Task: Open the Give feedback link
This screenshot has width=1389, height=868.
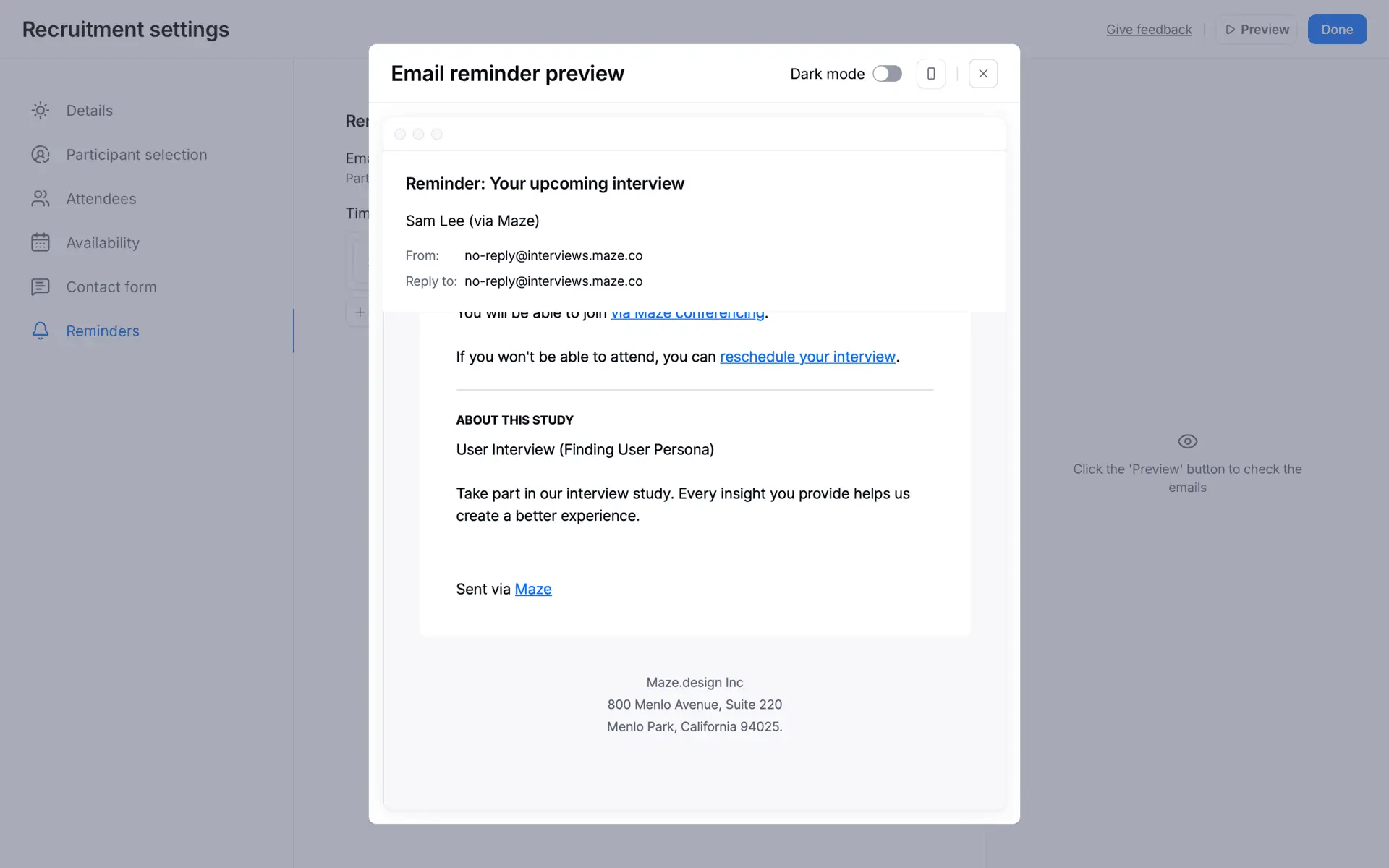Action: [1149, 30]
